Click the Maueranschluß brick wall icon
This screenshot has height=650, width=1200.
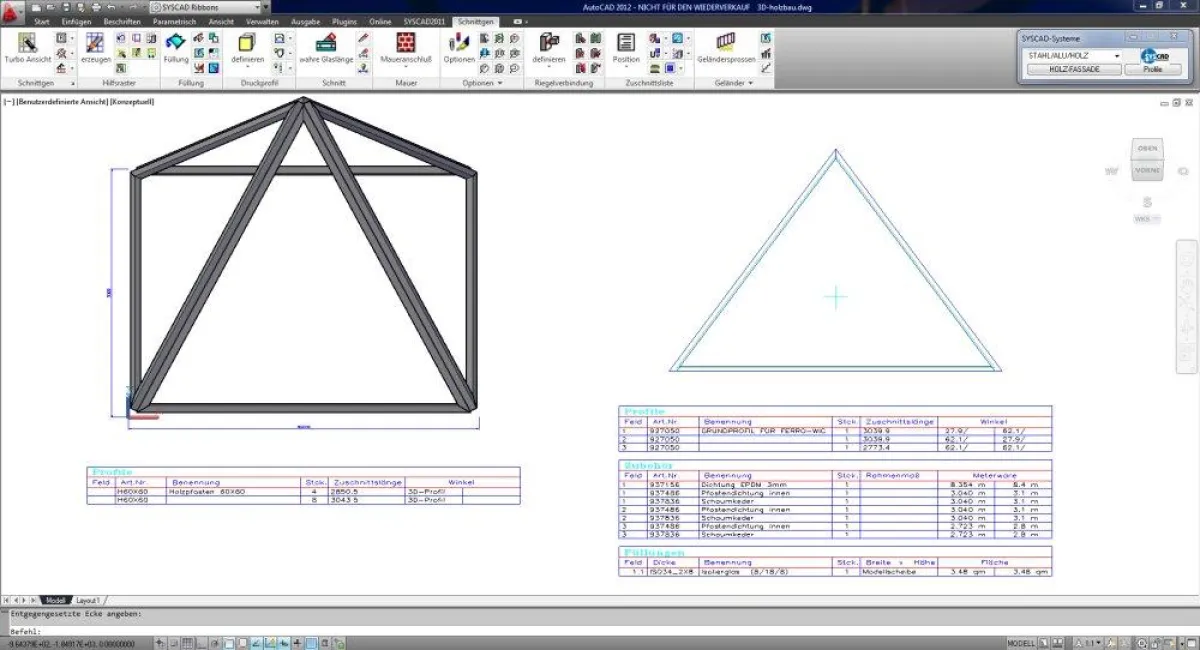point(406,43)
